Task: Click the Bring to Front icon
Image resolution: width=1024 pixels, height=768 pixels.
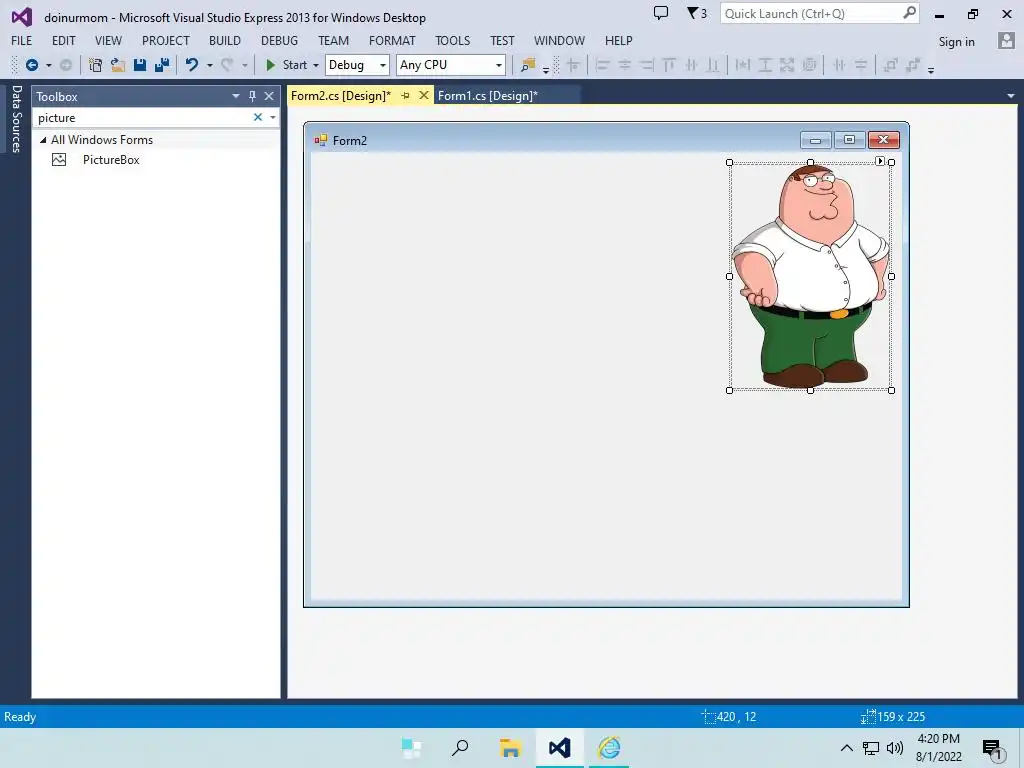Action: coord(890,65)
